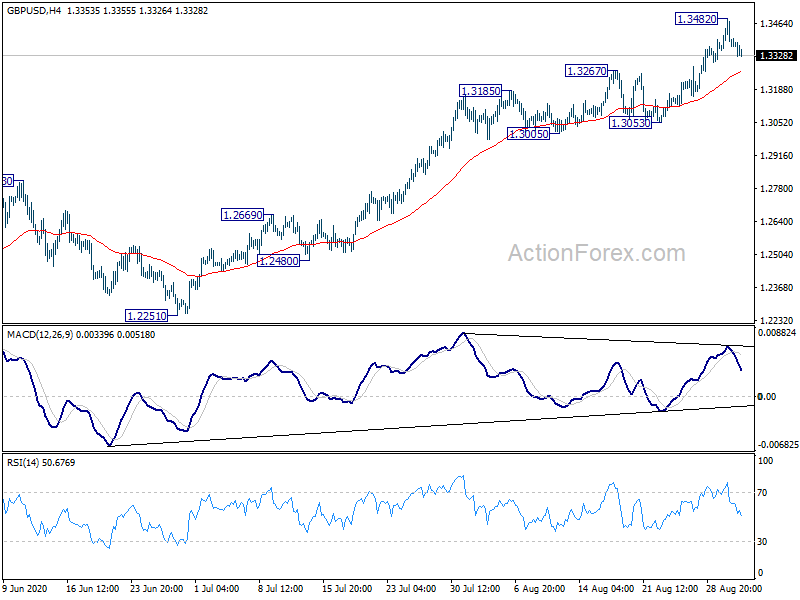Click the 30 Jul 12:00 date label

[x=475, y=588]
